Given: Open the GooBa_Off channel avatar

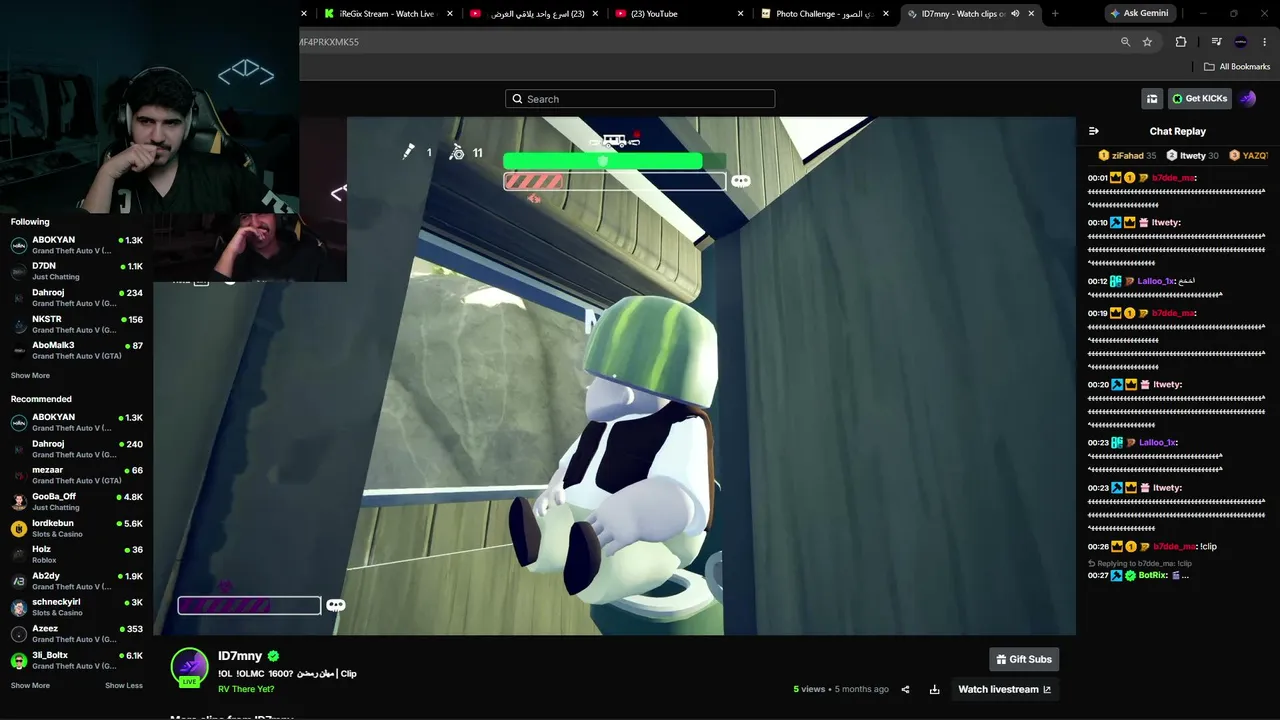Looking at the screenshot, I should (18, 502).
